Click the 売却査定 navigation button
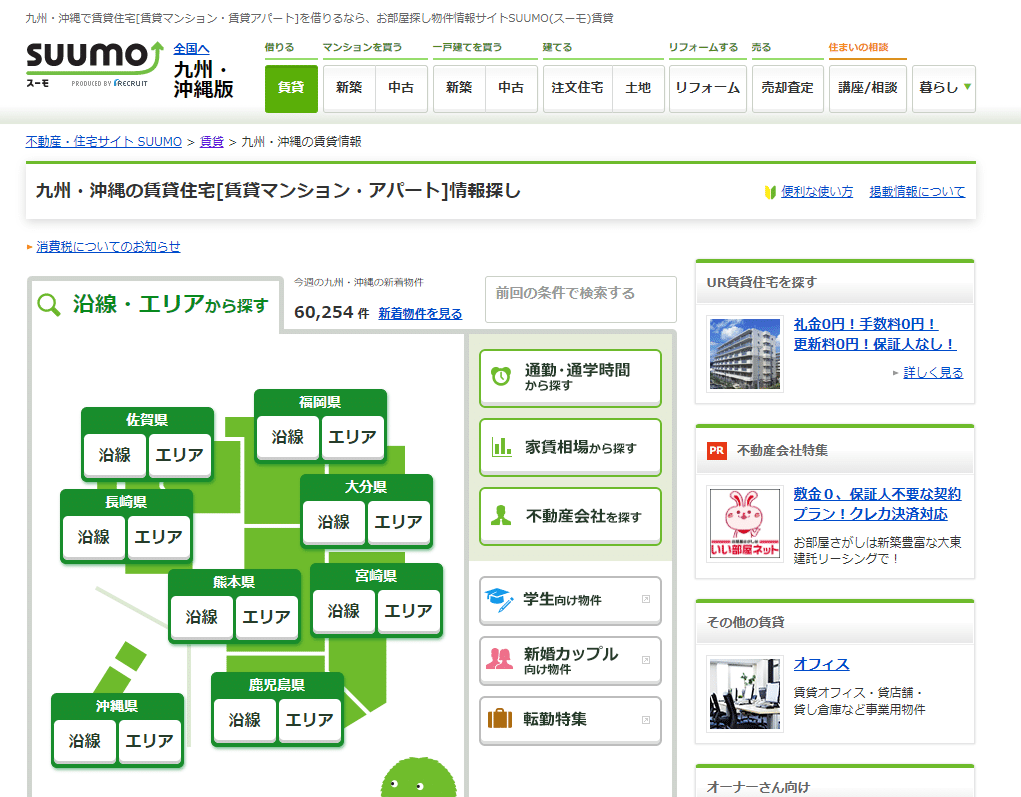The image size is (1021, 797). pyautogui.click(x=787, y=88)
